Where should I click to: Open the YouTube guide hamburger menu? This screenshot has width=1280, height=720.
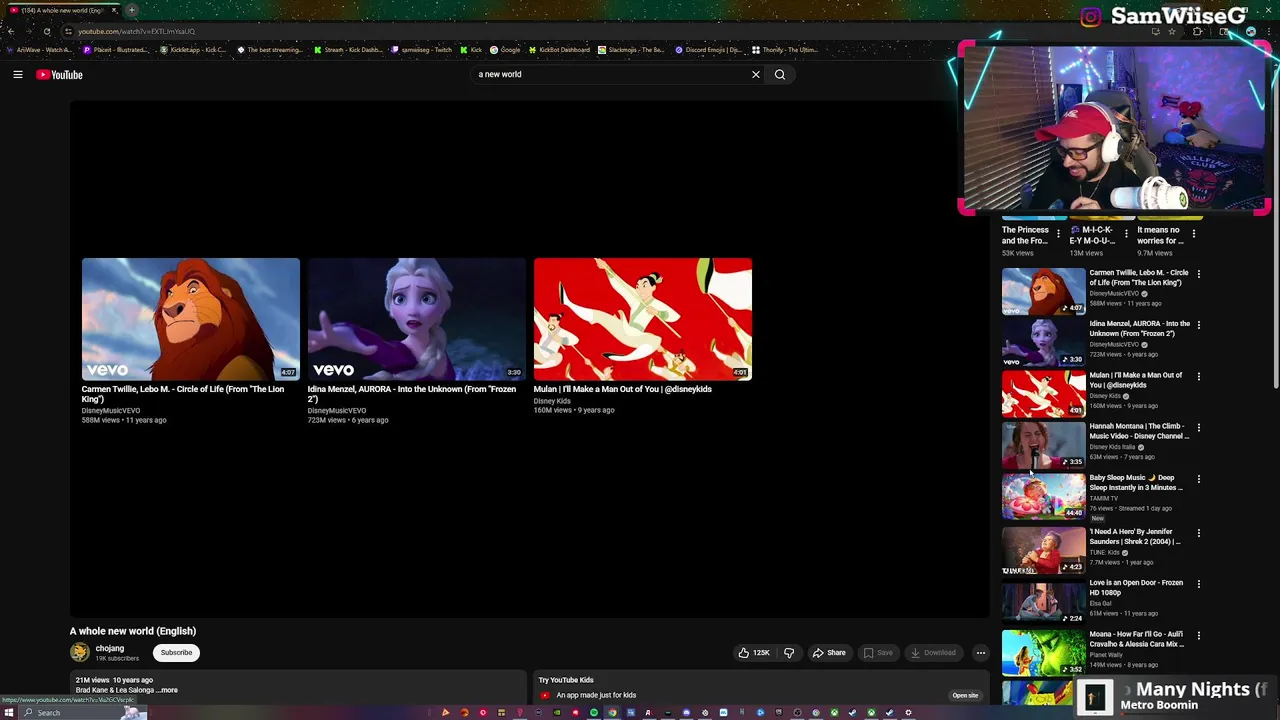tap(18, 74)
